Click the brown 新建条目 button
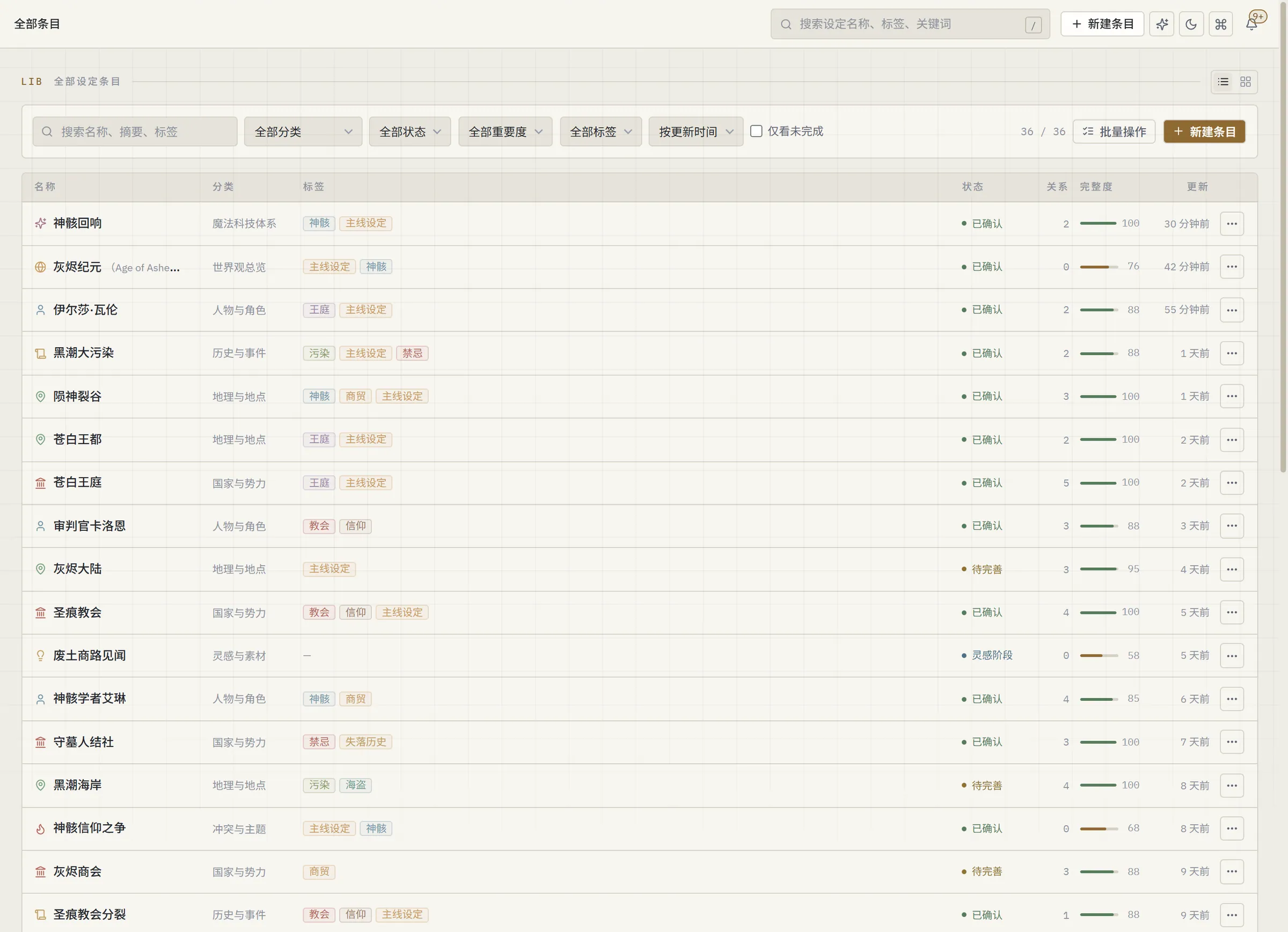The width and height of the screenshot is (1288, 932). pos(1204,132)
